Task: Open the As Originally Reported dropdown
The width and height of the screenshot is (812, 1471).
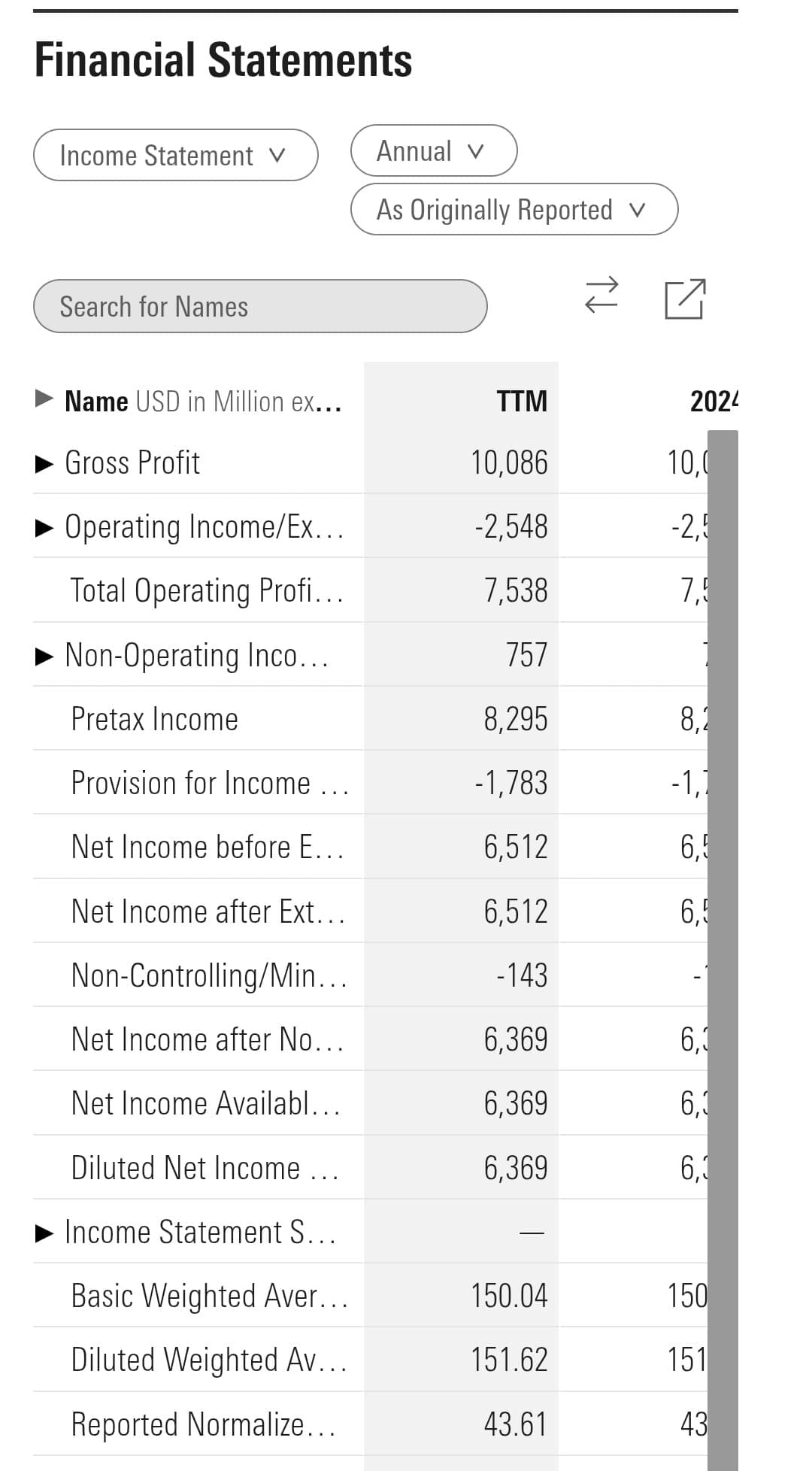Action: 514,210
